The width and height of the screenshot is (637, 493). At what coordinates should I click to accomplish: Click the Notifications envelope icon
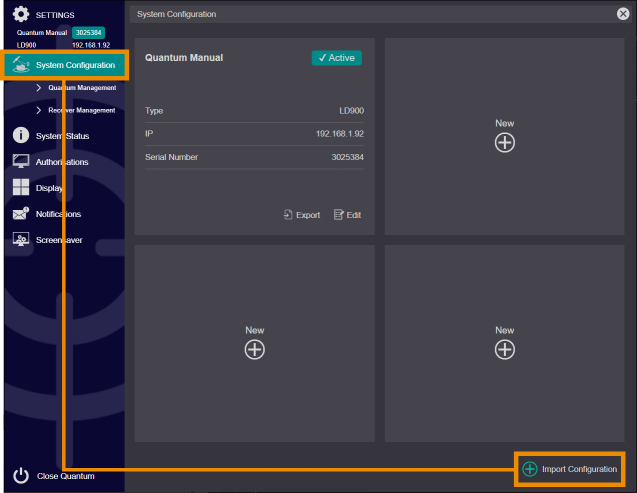point(21,213)
